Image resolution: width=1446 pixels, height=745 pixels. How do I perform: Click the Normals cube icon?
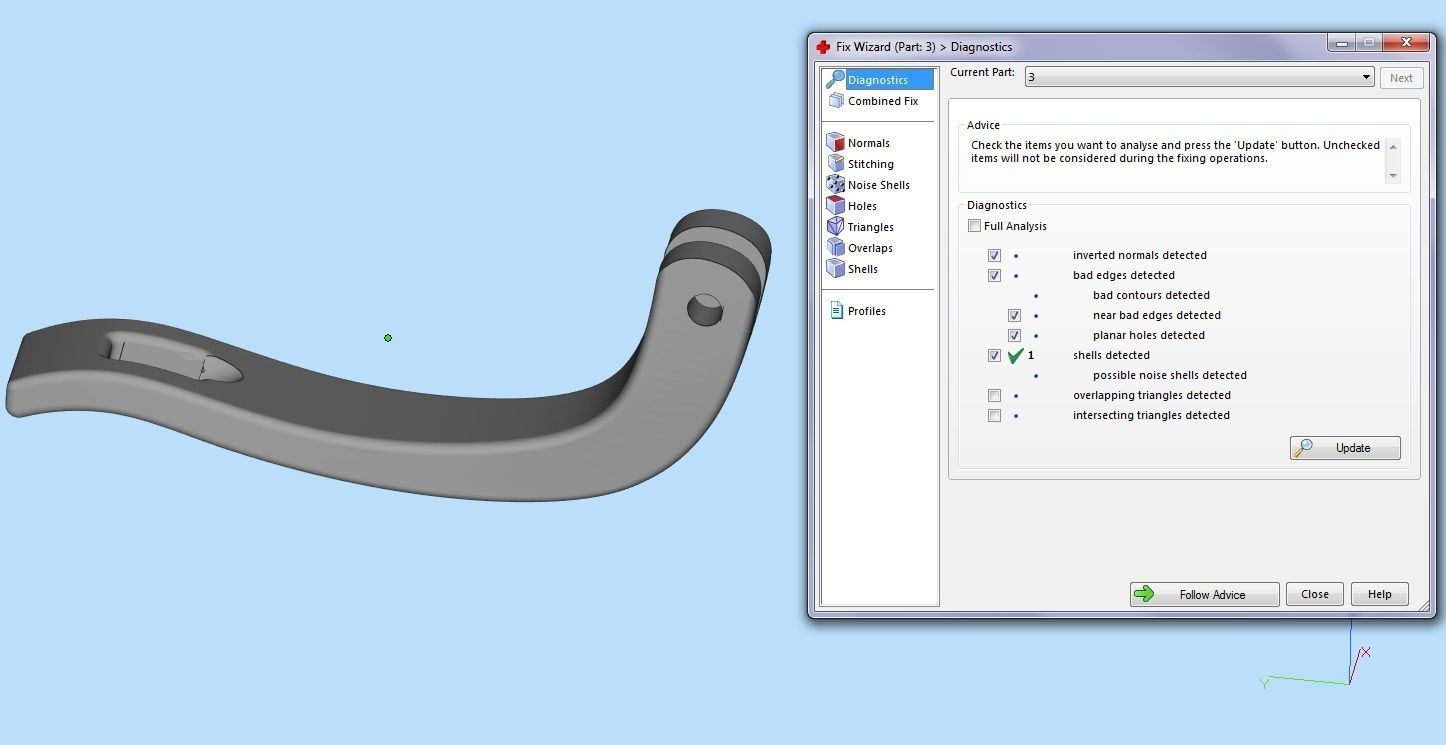click(x=836, y=143)
